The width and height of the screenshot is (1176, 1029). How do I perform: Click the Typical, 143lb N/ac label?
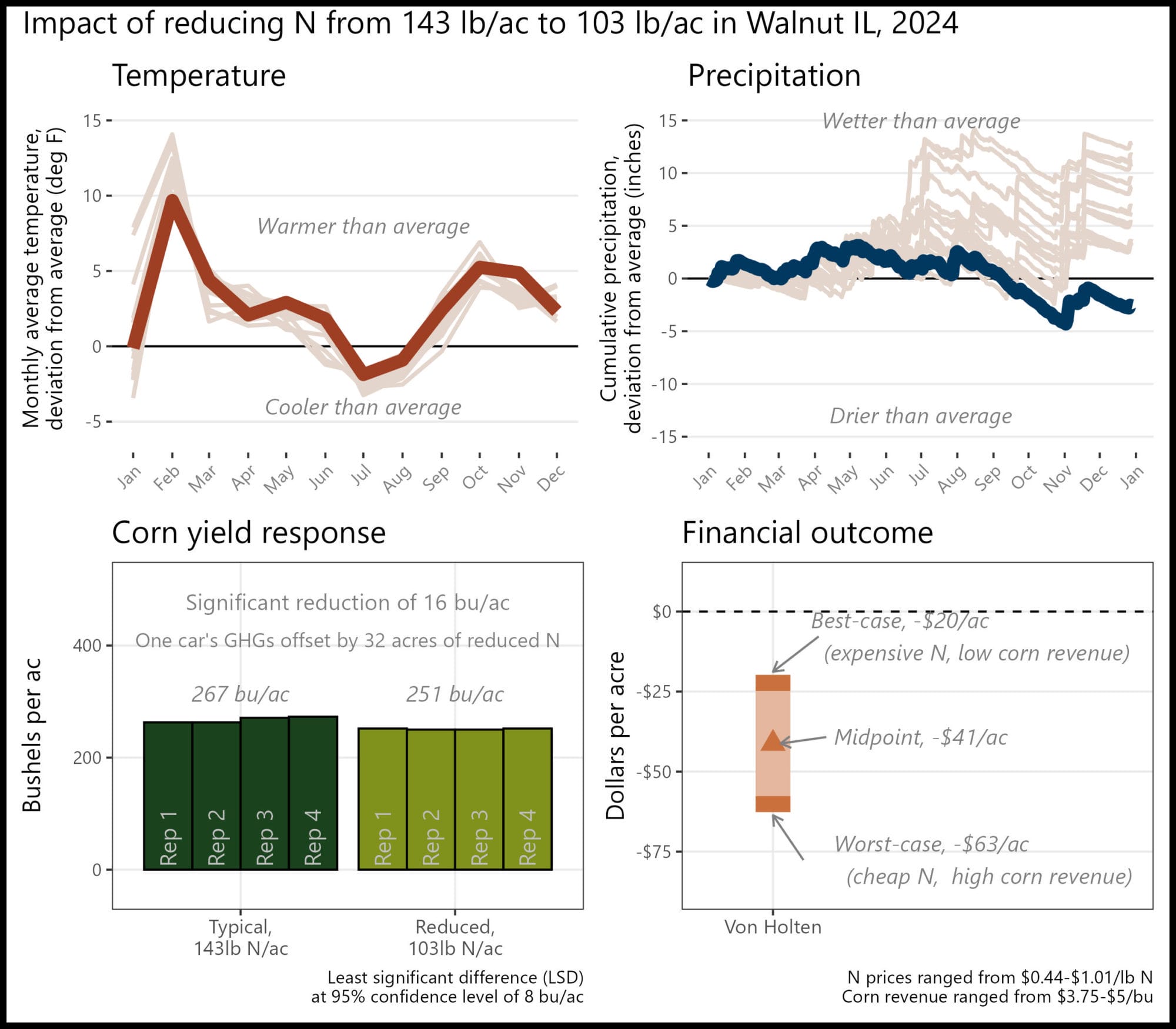coord(241,937)
